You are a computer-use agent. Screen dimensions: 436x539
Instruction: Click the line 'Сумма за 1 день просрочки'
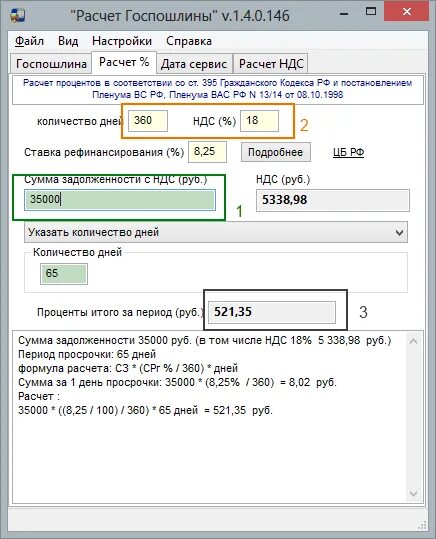(177, 382)
